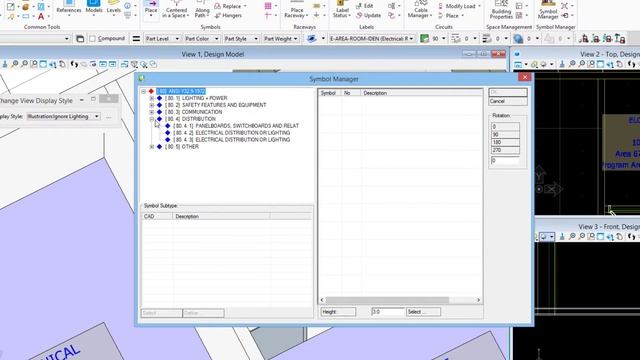Click the No column header
This screenshot has height=360, width=640.
[351, 93]
